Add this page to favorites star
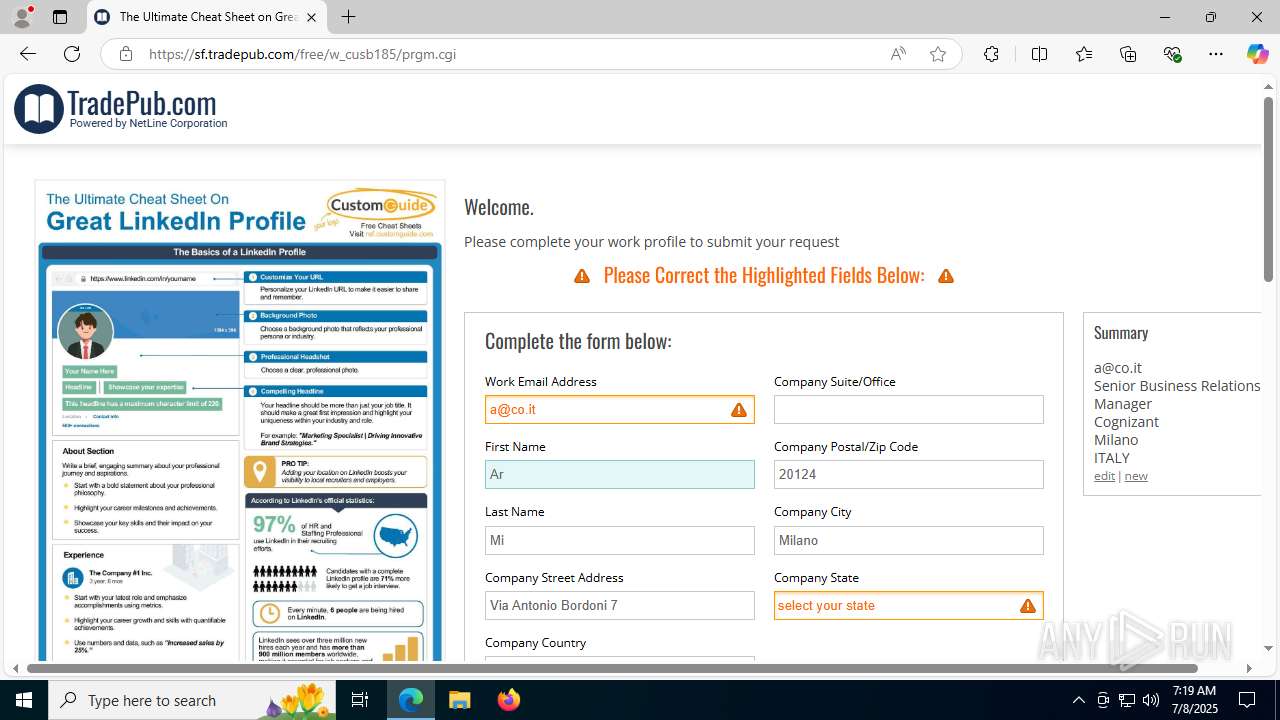 pos(938,54)
